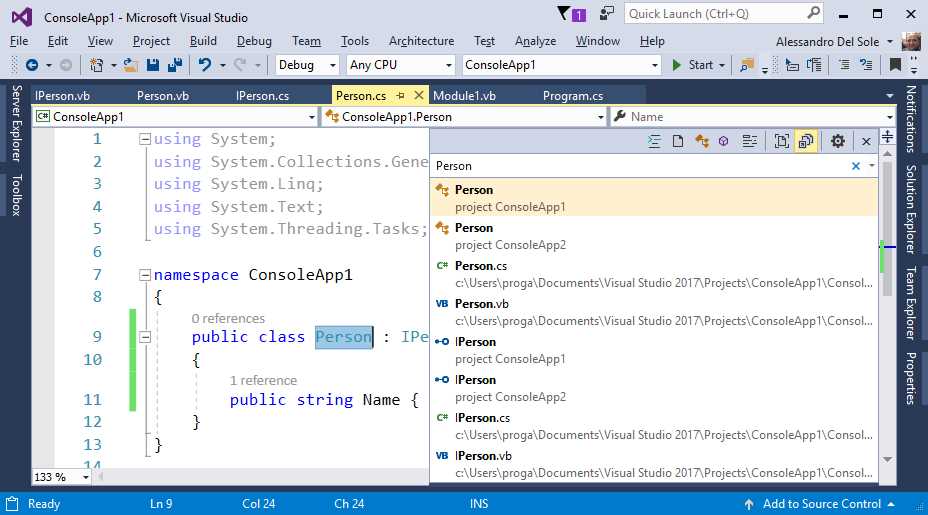Viewport: 928px width, 515px height.
Task: Open the Server Explorer side tab
Action: click(17, 123)
